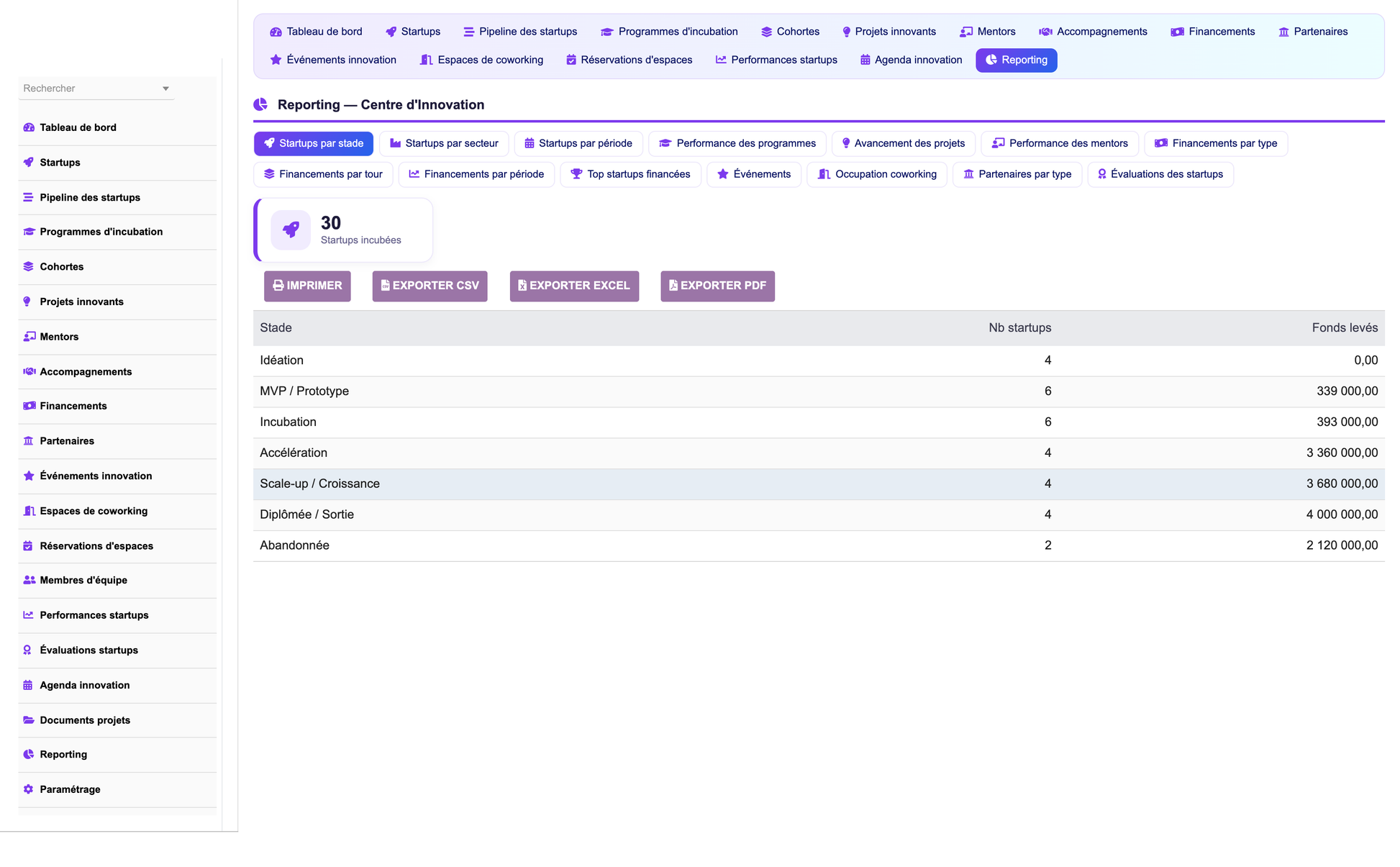Export the report as PDF

[717, 286]
